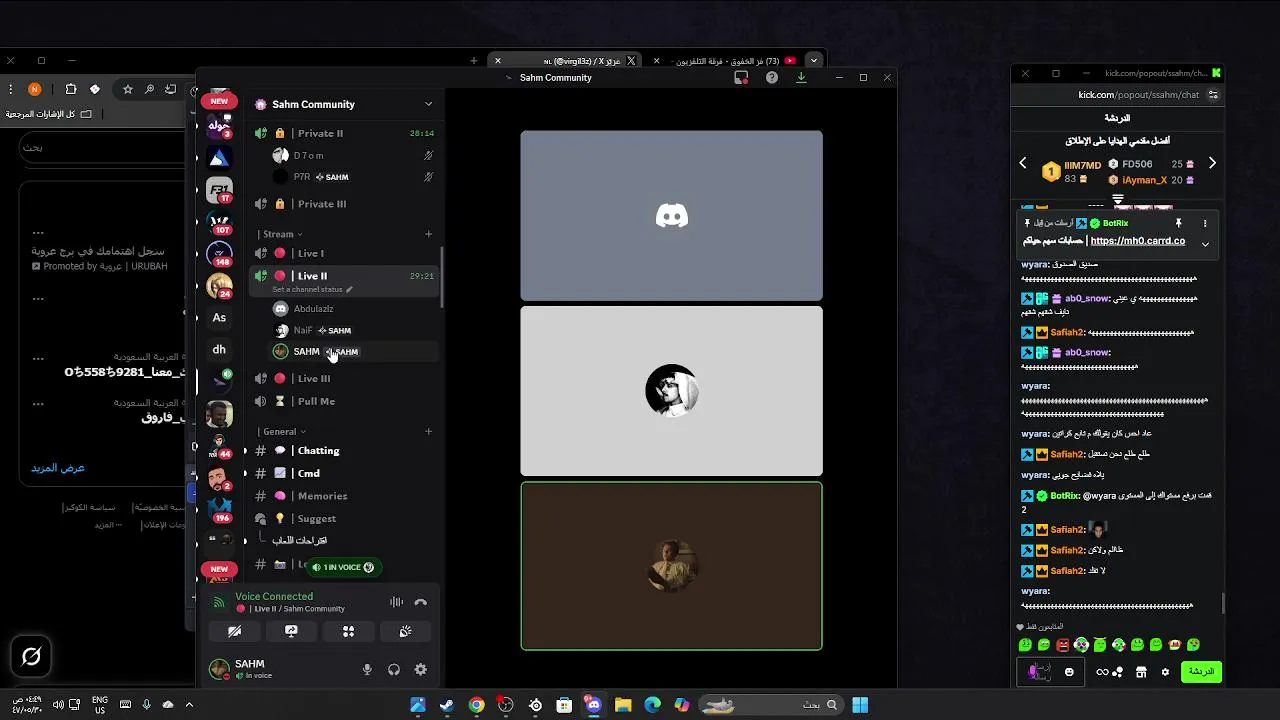Select the Live II voice channel

click(345, 276)
